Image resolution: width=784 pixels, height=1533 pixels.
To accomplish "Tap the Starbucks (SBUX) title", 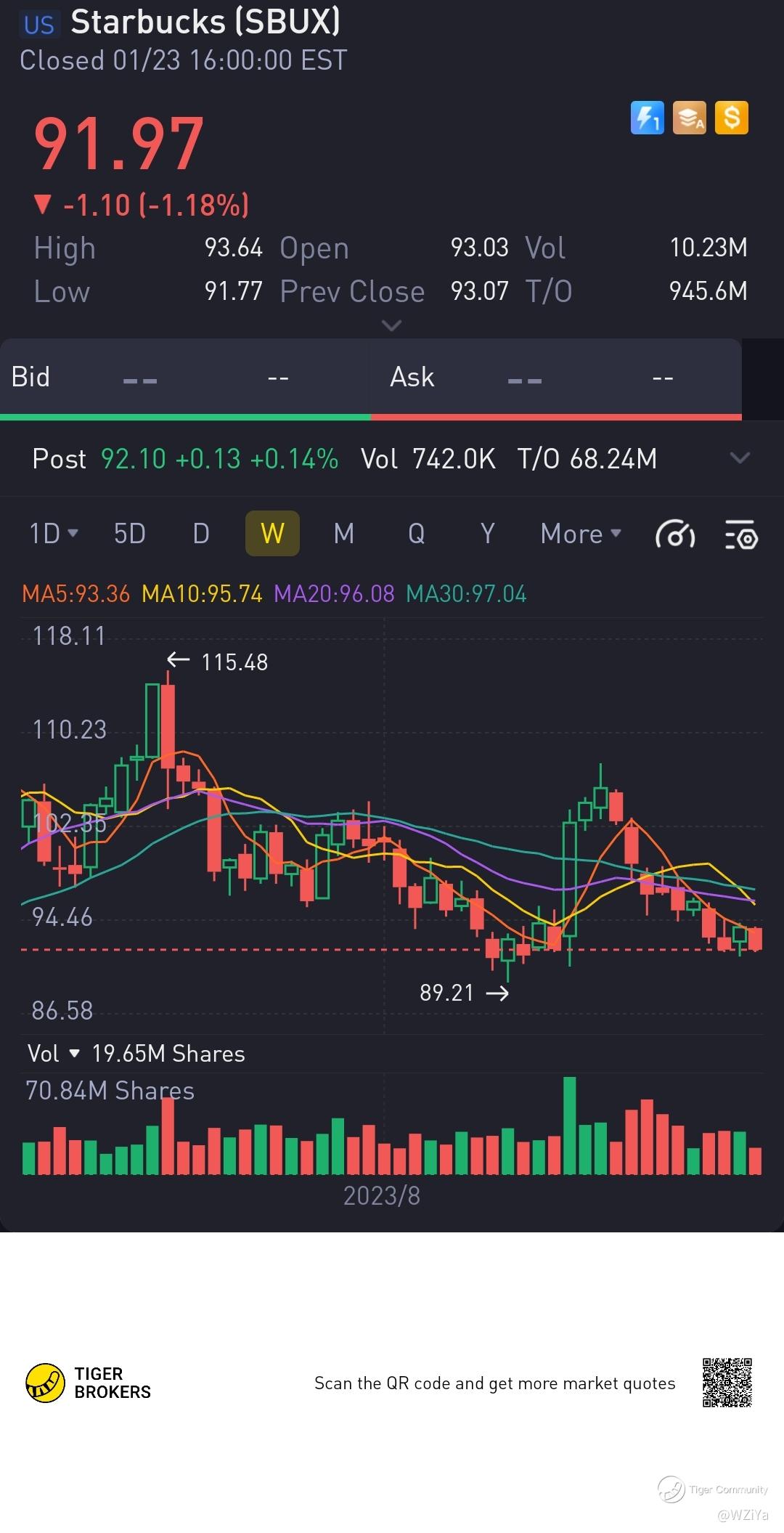I will (x=205, y=22).
